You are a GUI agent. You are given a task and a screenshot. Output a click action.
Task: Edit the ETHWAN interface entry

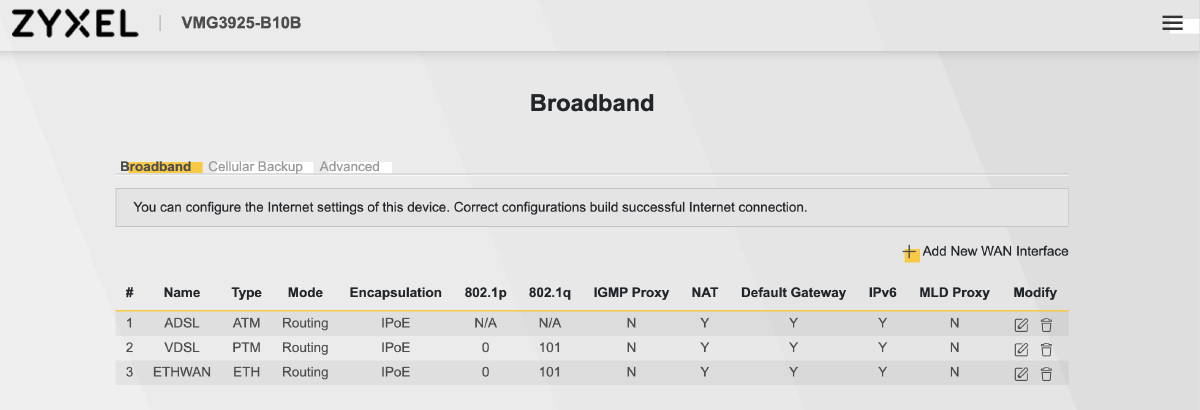pyautogui.click(x=1021, y=373)
